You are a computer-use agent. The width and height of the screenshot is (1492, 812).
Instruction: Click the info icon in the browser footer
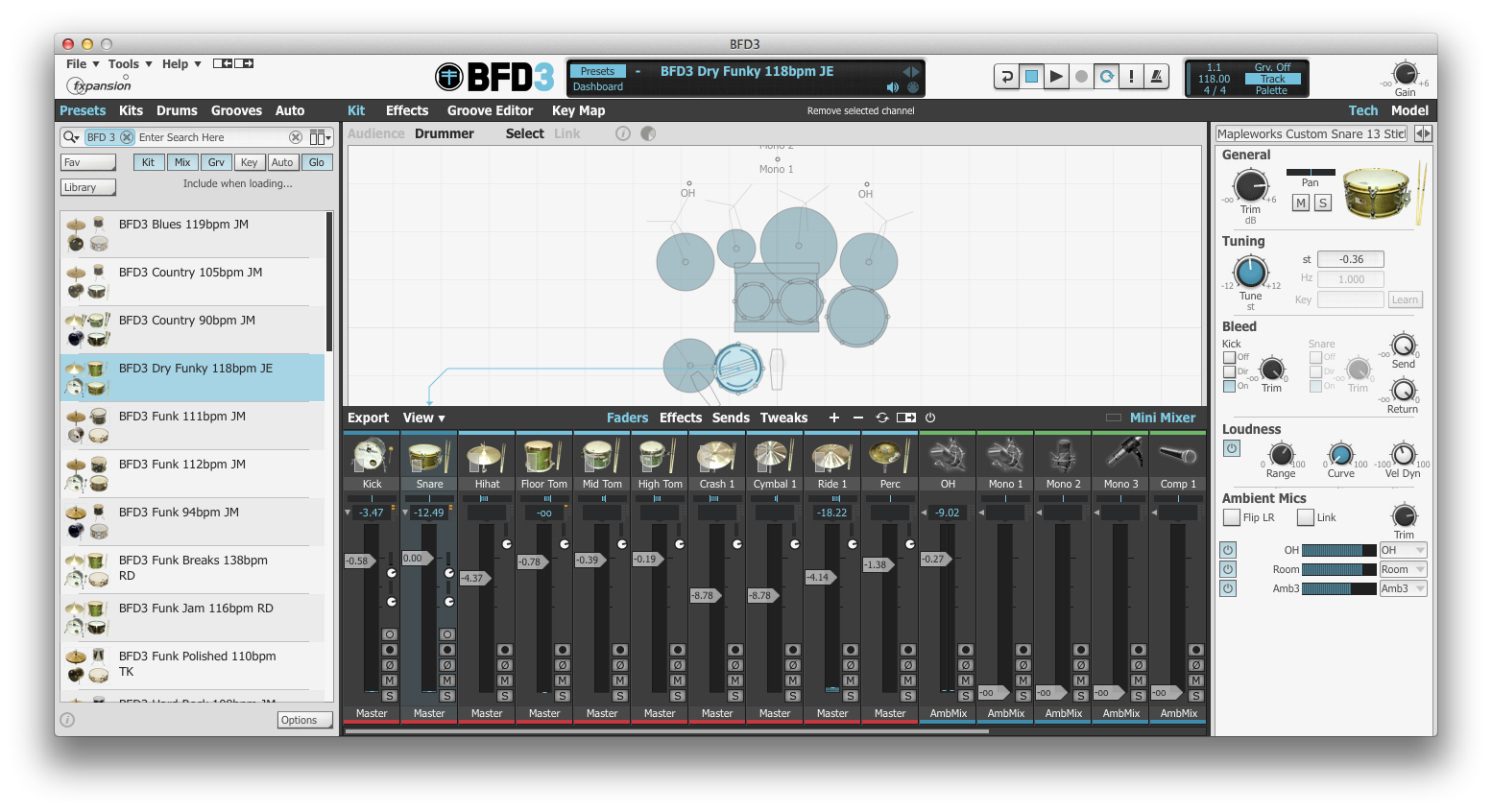pyautogui.click(x=67, y=720)
